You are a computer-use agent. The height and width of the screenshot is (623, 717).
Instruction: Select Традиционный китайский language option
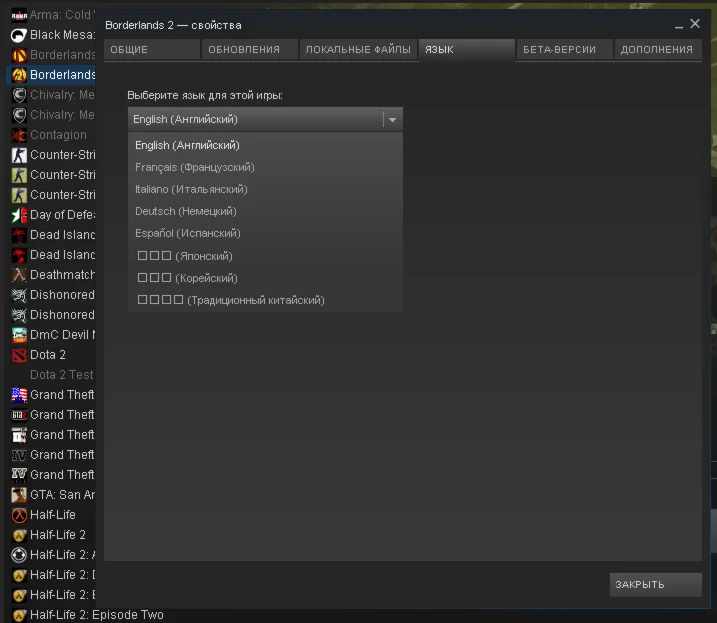coord(265,300)
